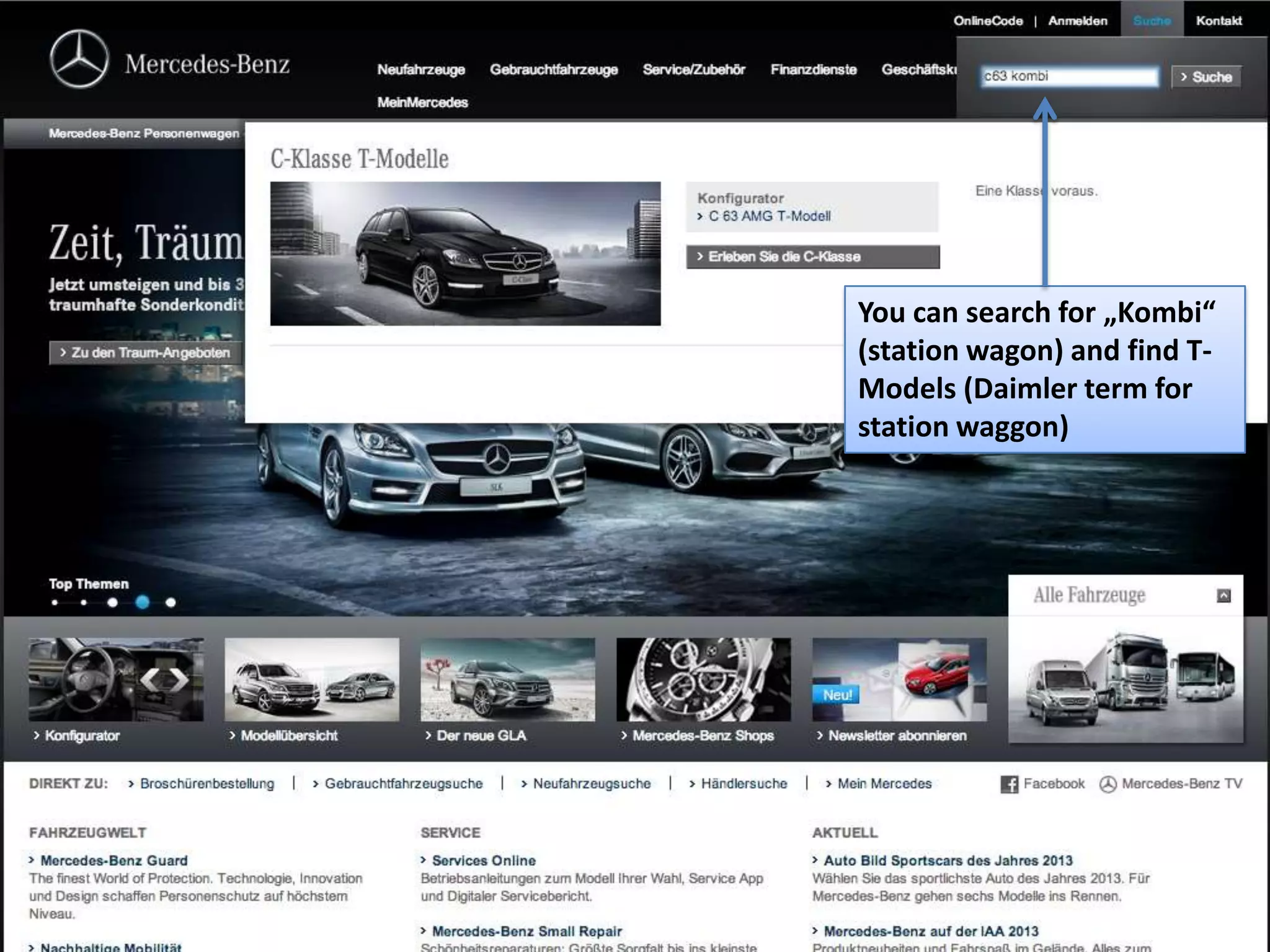Open Broschürenbestellung quick link
The height and width of the screenshot is (952, 1270).
click(x=207, y=784)
